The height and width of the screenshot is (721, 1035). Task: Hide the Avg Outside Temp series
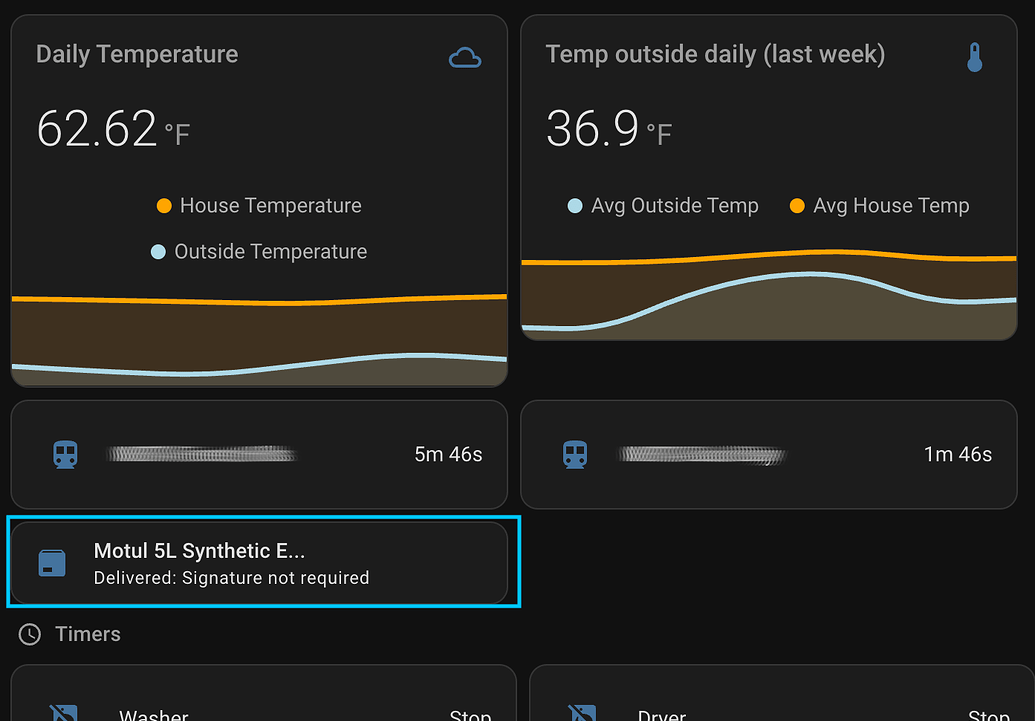coord(674,206)
